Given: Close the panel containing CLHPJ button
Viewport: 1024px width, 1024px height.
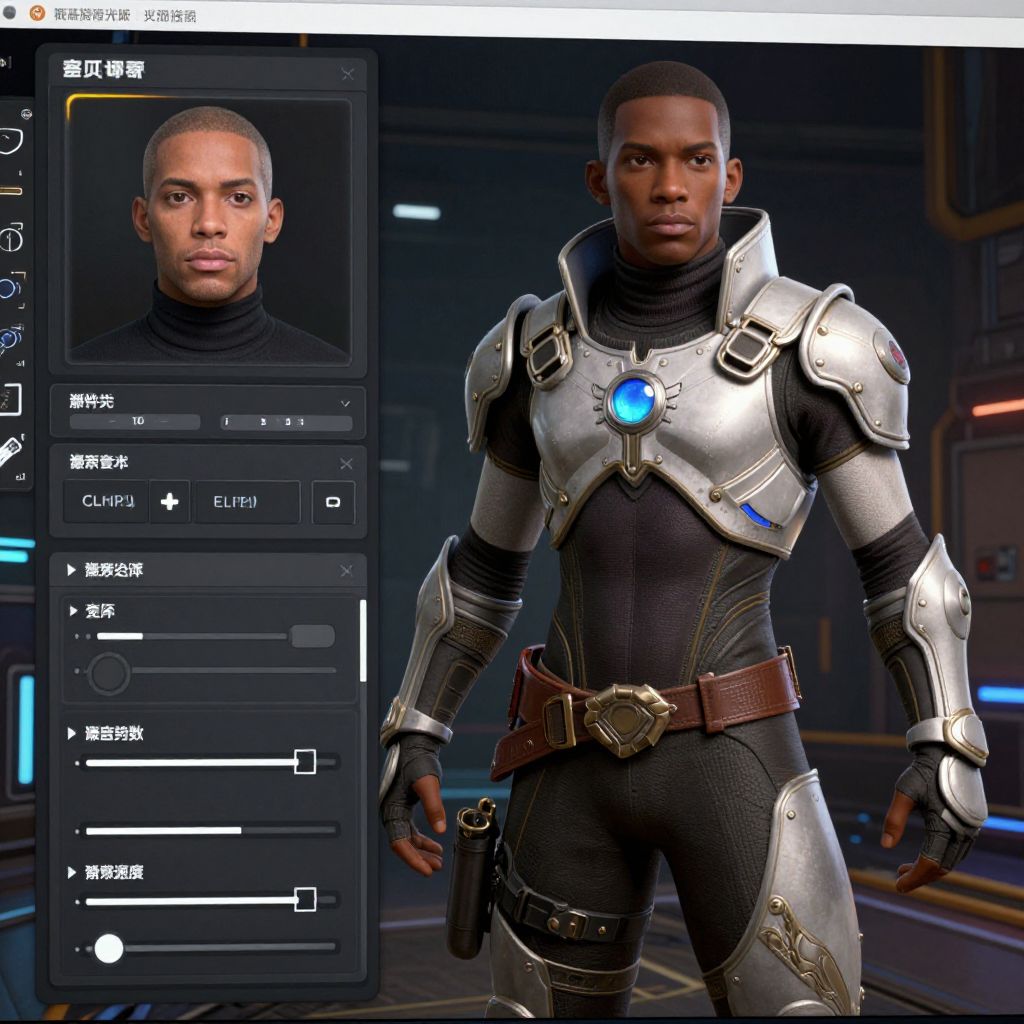Looking at the screenshot, I should coord(346,463).
